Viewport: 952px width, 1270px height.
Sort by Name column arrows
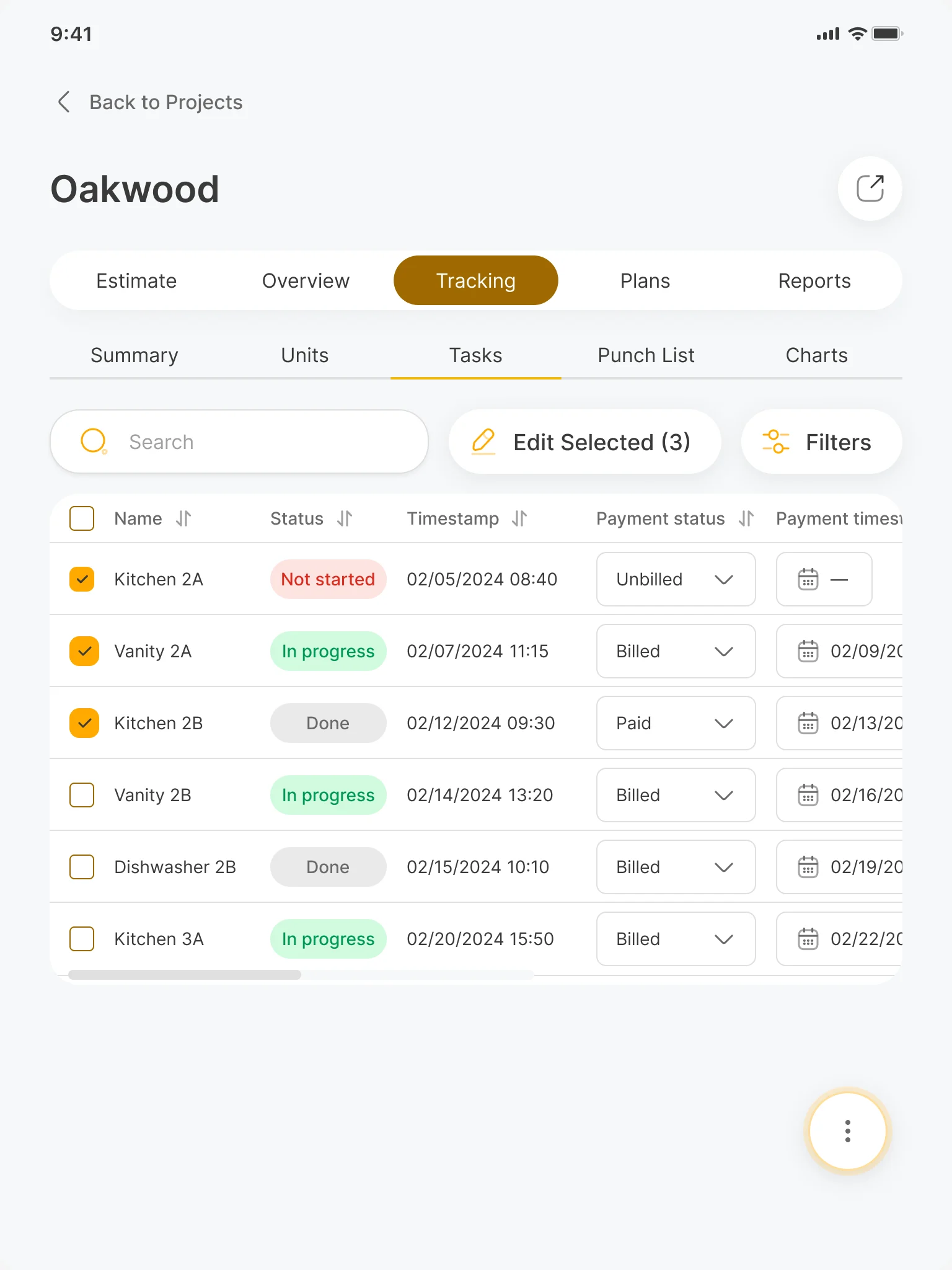[183, 518]
